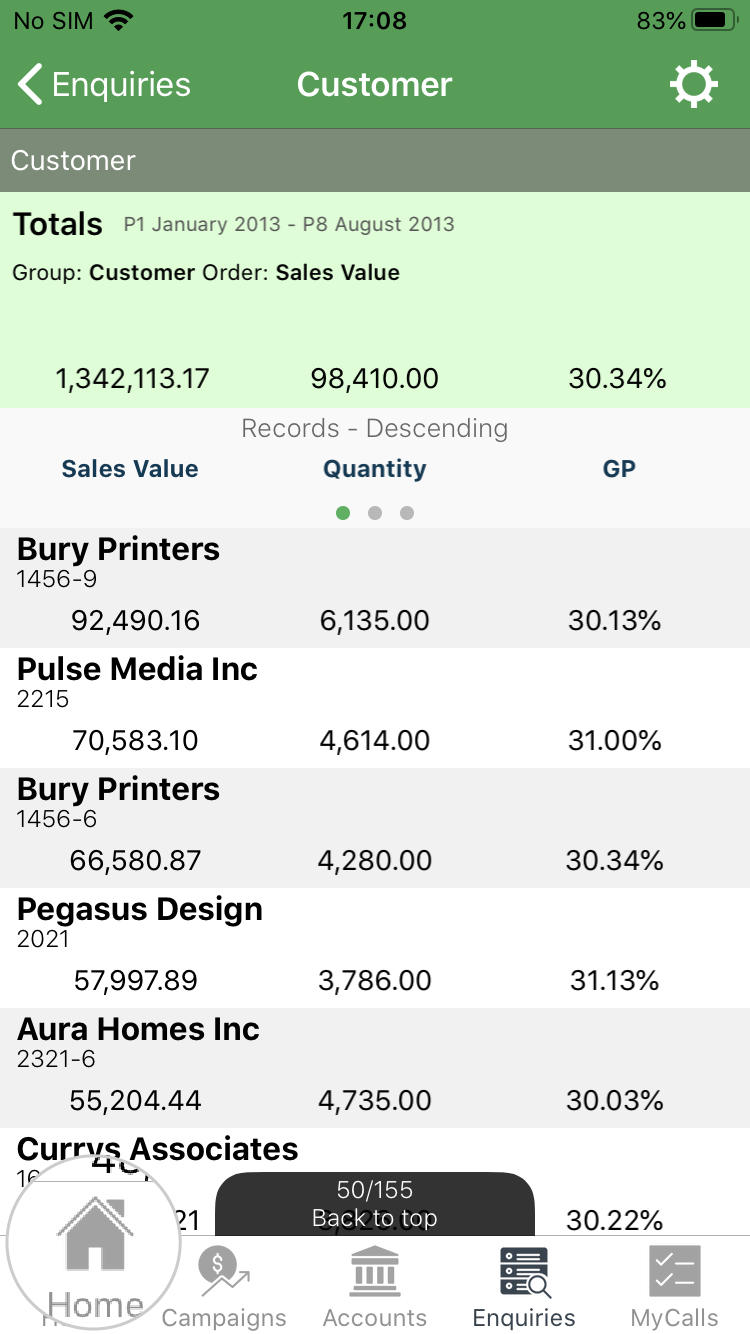Select the second page indicator dot
The image size is (750, 1334).
[375, 513]
